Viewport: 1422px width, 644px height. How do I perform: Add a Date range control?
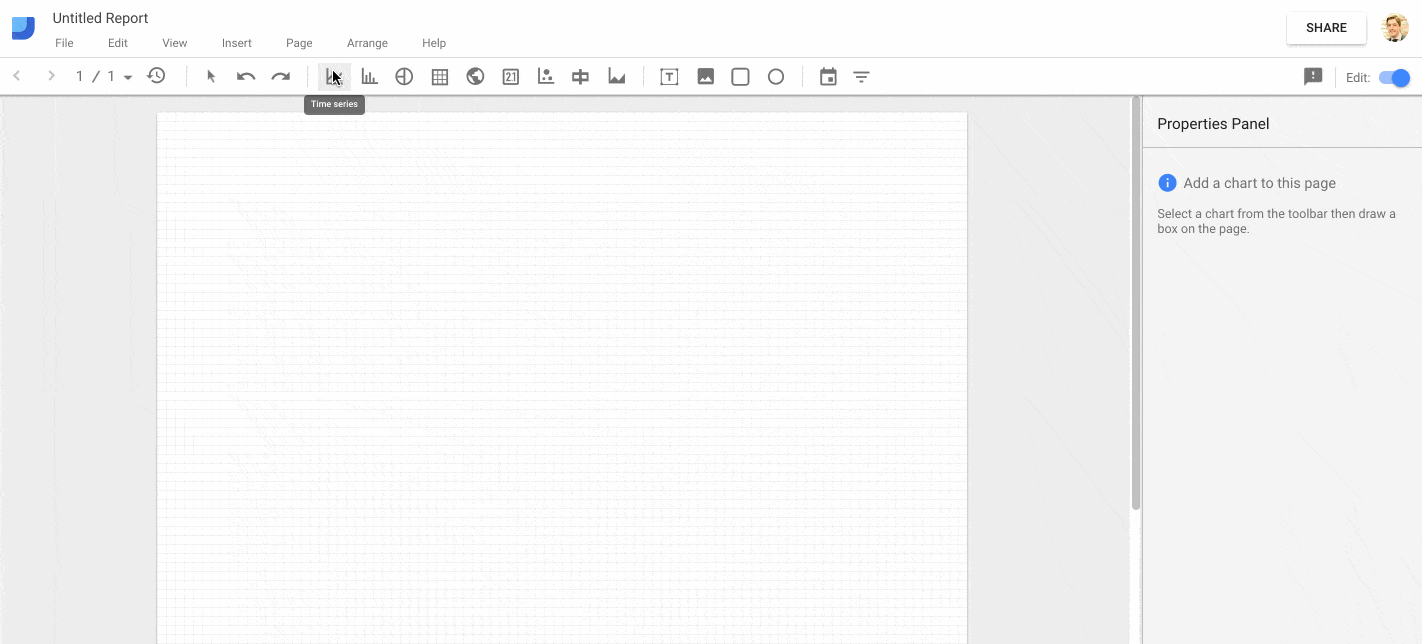point(828,76)
